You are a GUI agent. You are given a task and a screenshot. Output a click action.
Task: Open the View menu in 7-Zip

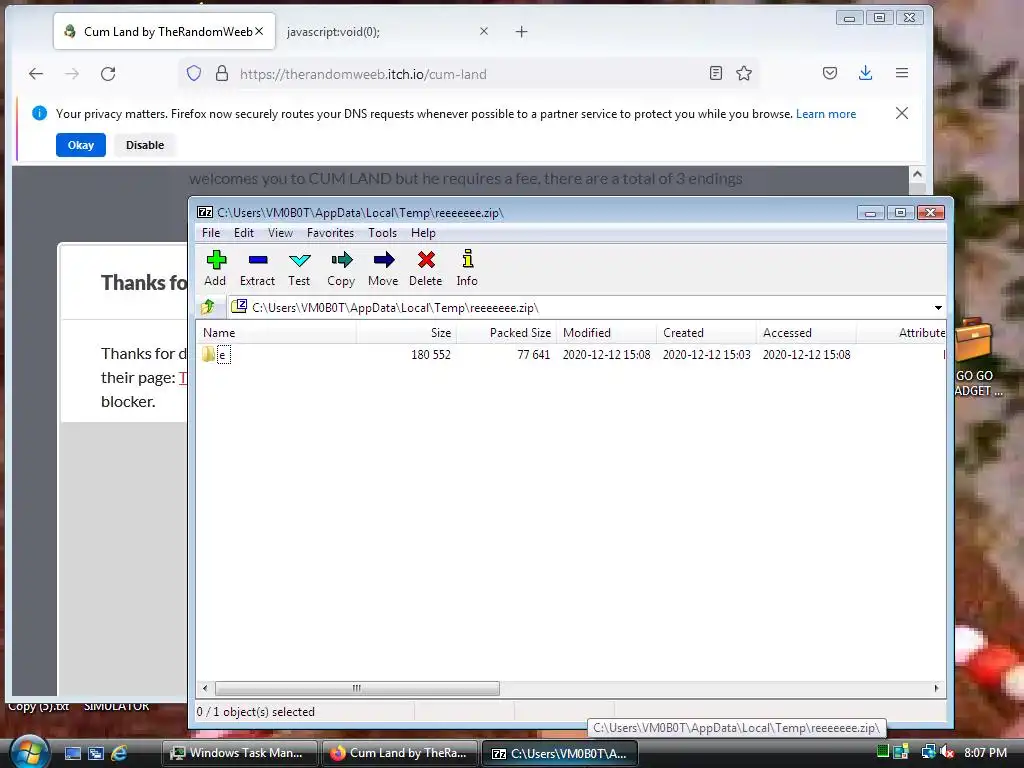point(280,233)
